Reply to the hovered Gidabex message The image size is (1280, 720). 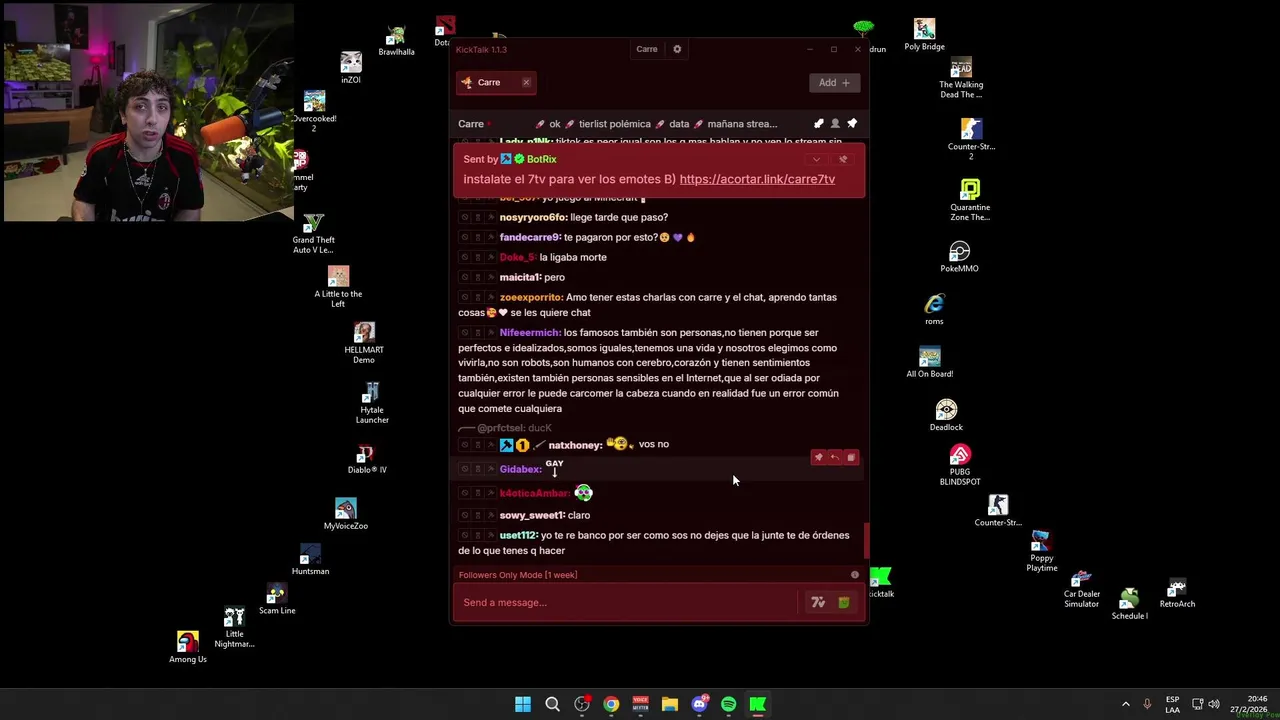click(x=835, y=457)
